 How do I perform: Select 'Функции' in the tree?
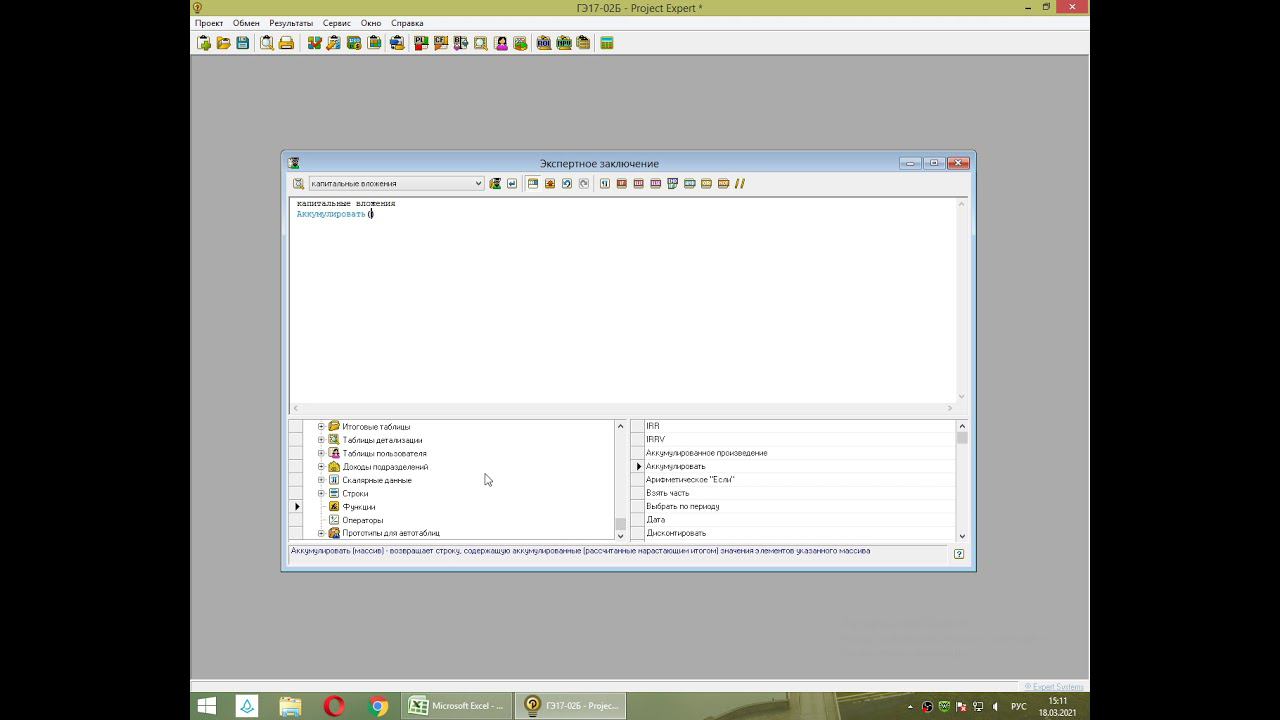pos(359,507)
